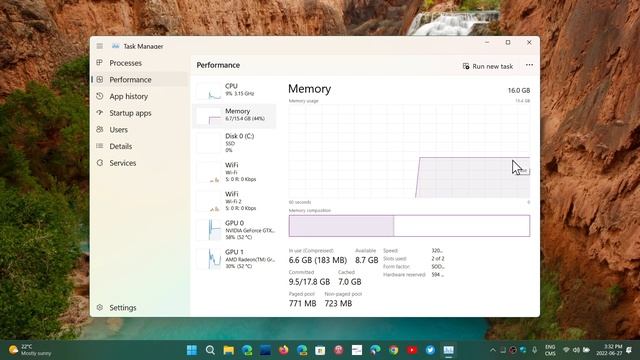Click the memory composition bar in-use segment

pos(341,226)
